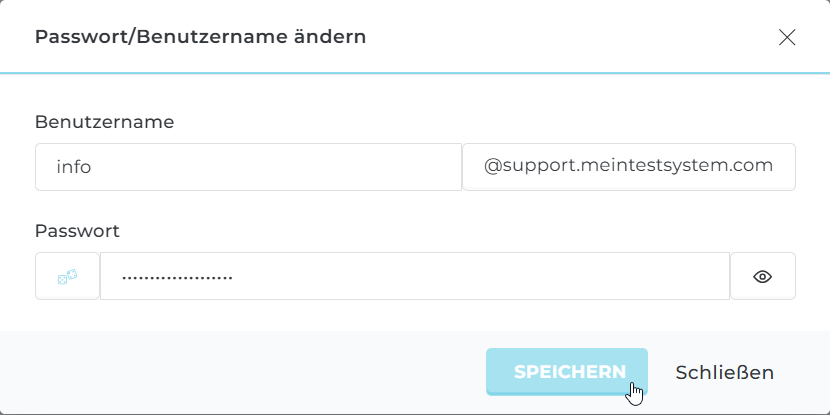Click the Benutzername field containing "info"
The width and height of the screenshot is (830, 415).
tap(248, 167)
